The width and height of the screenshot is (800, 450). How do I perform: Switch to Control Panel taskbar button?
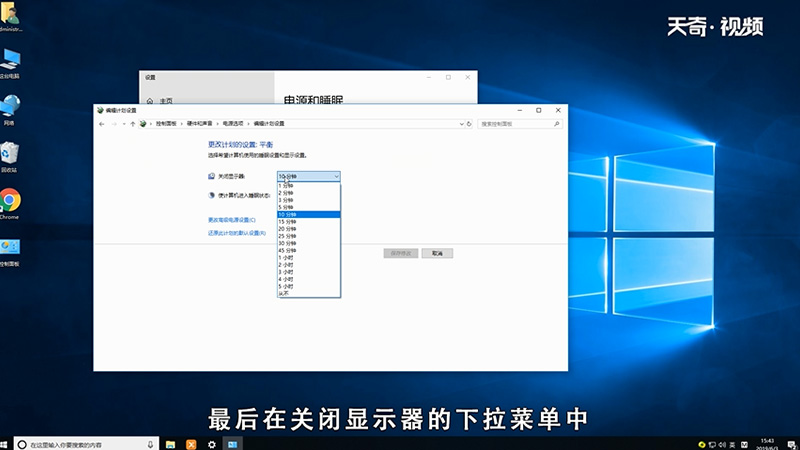(x=233, y=444)
